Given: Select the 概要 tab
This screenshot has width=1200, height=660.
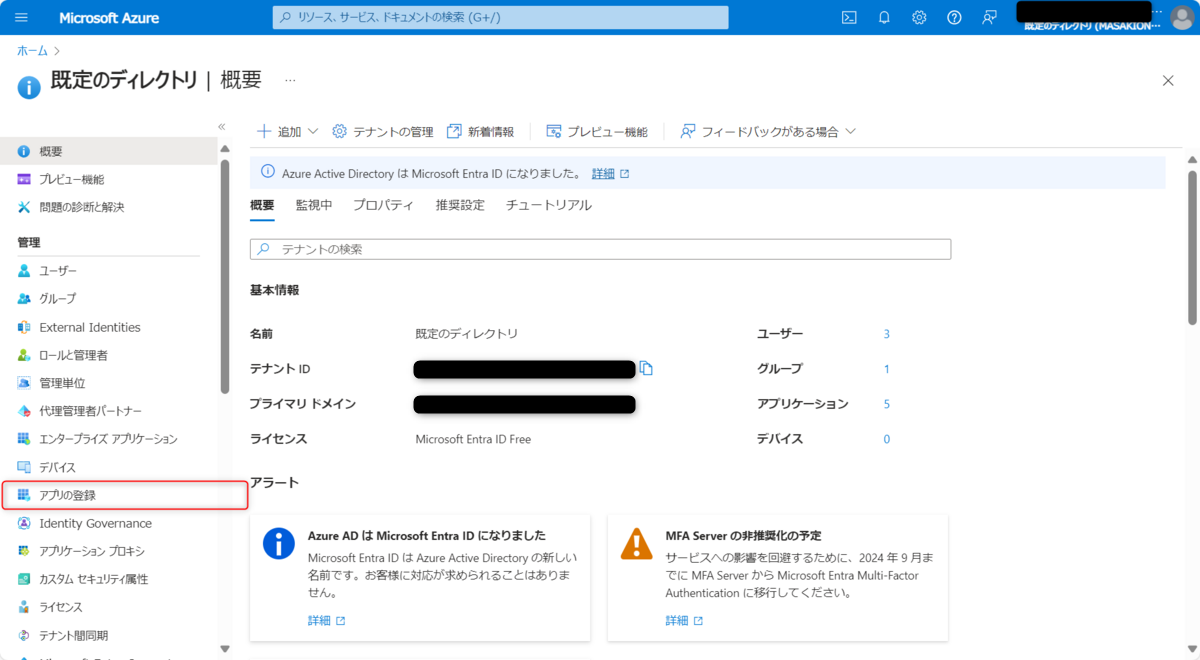Looking at the screenshot, I should coord(262,205).
